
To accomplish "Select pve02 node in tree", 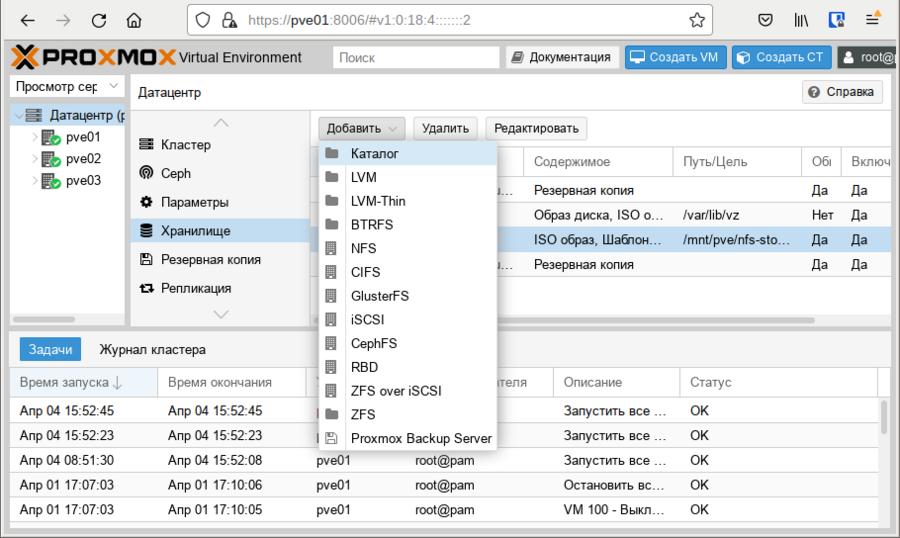I will point(83,158).
